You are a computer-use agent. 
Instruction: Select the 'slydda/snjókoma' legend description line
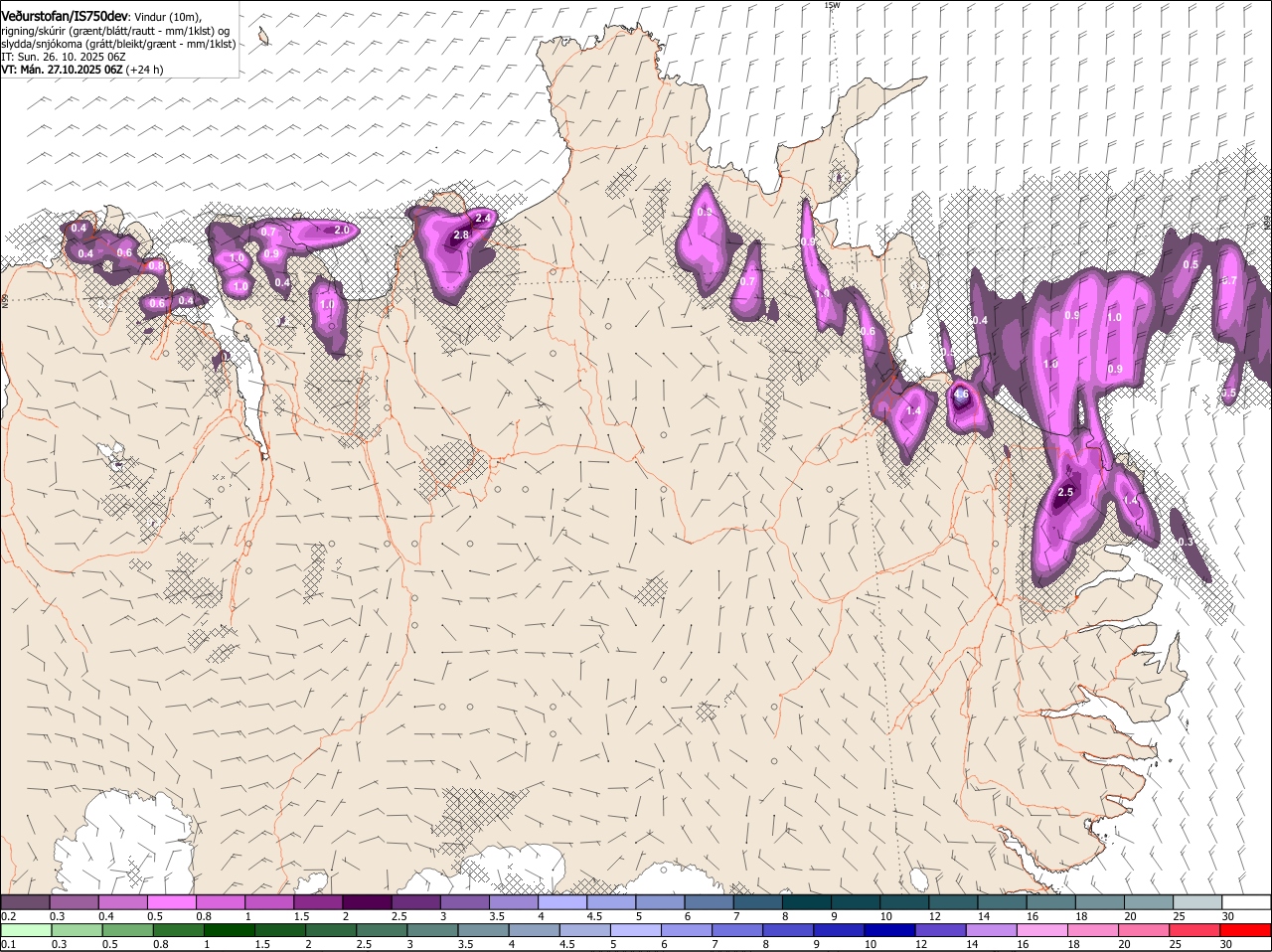click(x=118, y=44)
